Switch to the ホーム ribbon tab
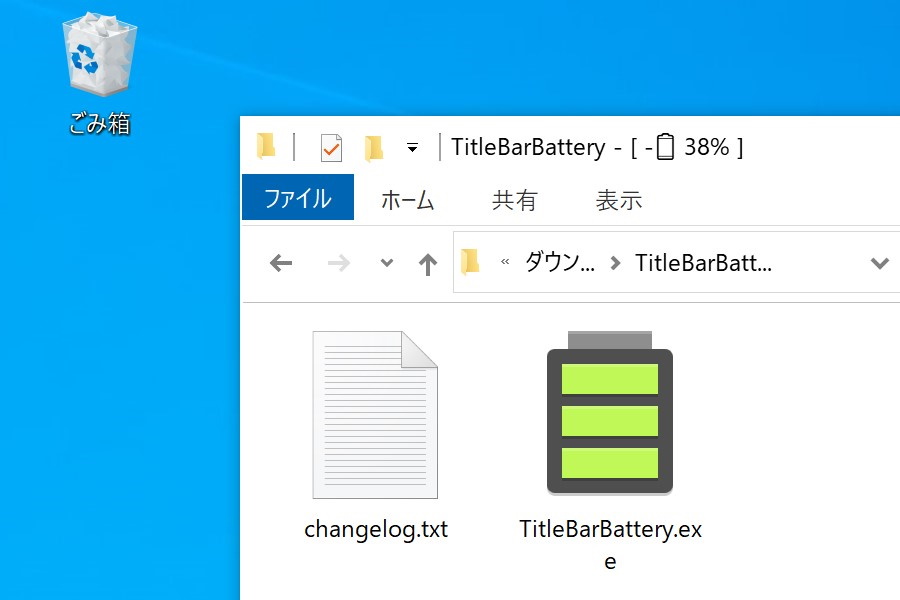Viewport: 900px width, 600px height. 408,200
